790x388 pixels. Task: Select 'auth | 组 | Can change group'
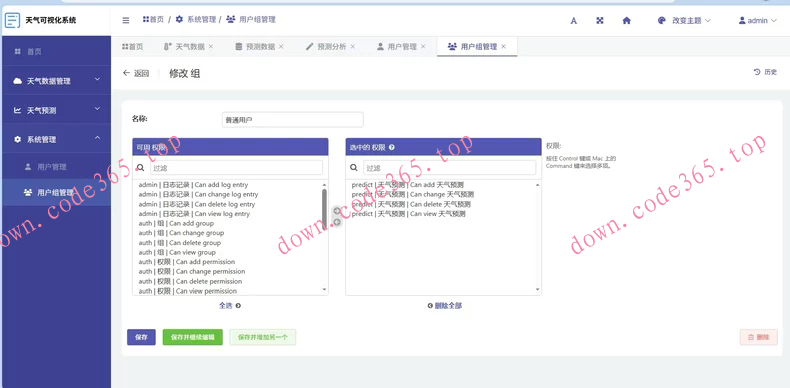(x=181, y=233)
